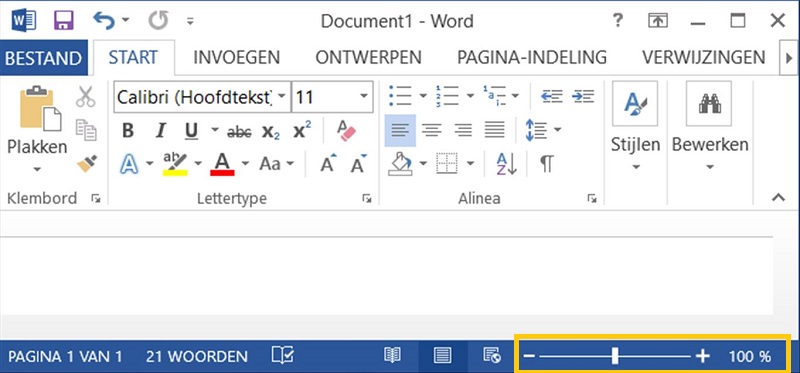Viewport: 800px width, 373px height.
Task: Click the Save floppy disk icon
Action: (x=64, y=21)
